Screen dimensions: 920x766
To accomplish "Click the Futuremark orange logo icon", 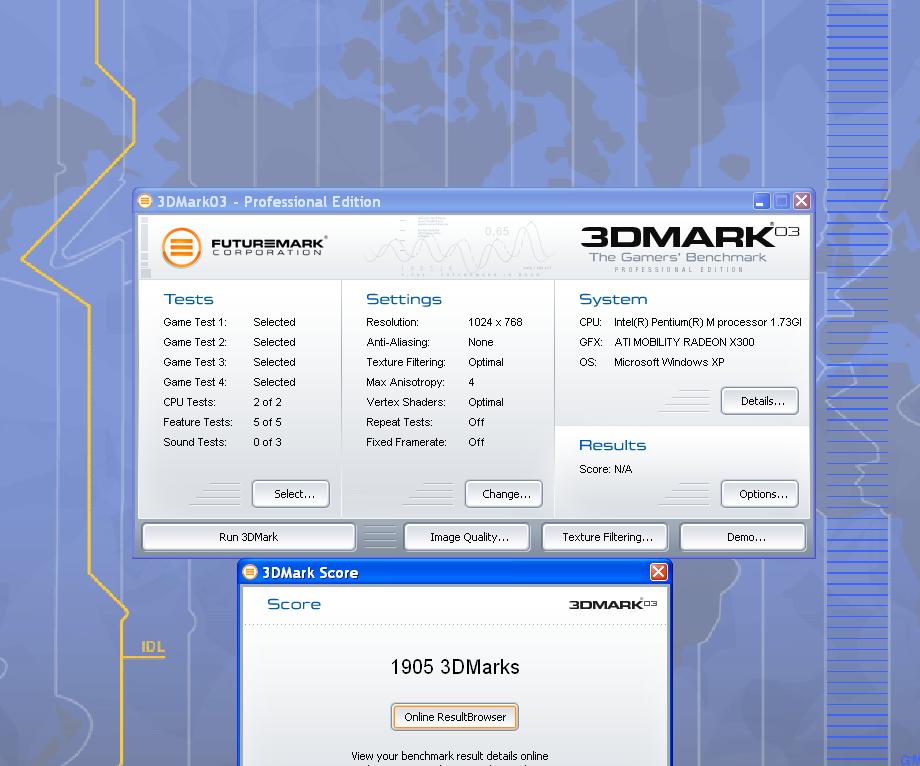I will pyautogui.click(x=182, y=248).
